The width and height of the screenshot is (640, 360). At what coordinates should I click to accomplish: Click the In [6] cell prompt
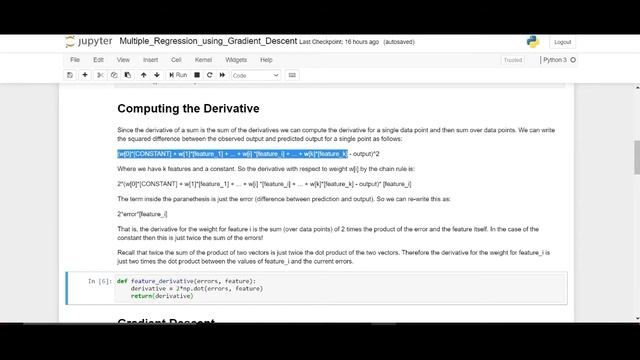[100, 281]
